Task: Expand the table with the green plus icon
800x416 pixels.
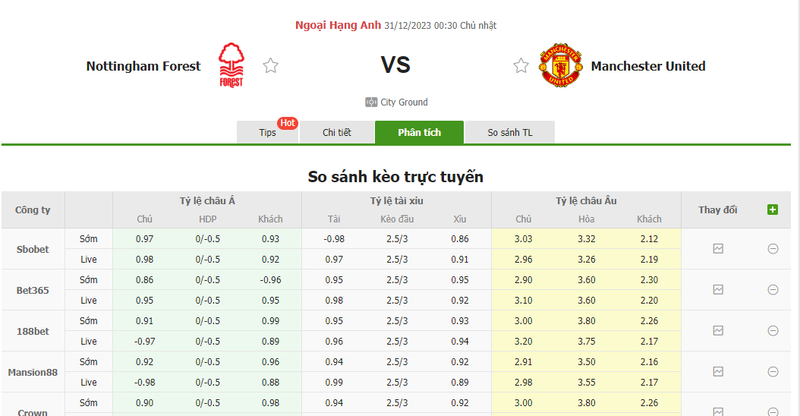Action: pyautogui.click(x=772, y=209)
